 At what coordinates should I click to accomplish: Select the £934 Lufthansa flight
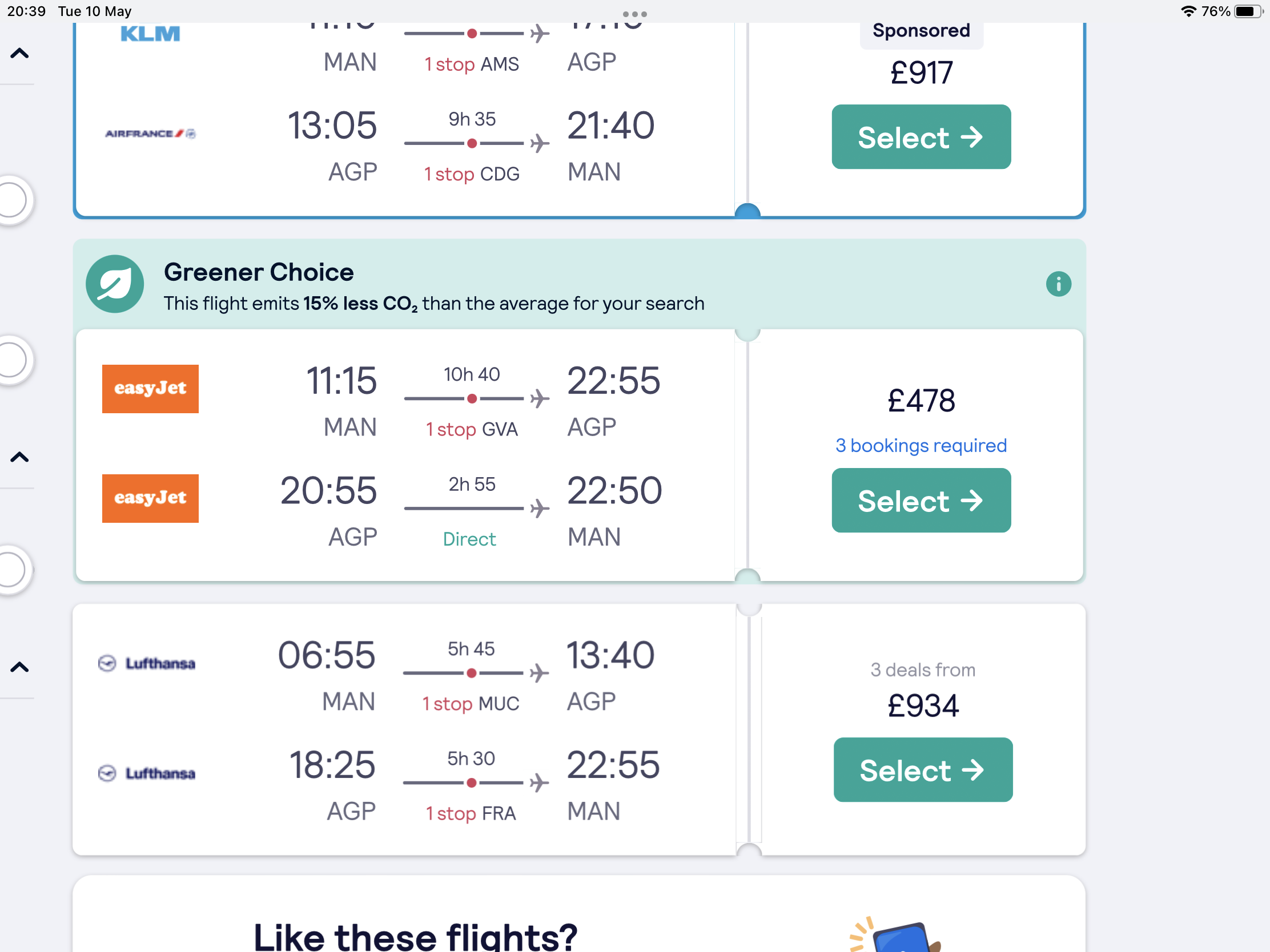tap(923, 769)
